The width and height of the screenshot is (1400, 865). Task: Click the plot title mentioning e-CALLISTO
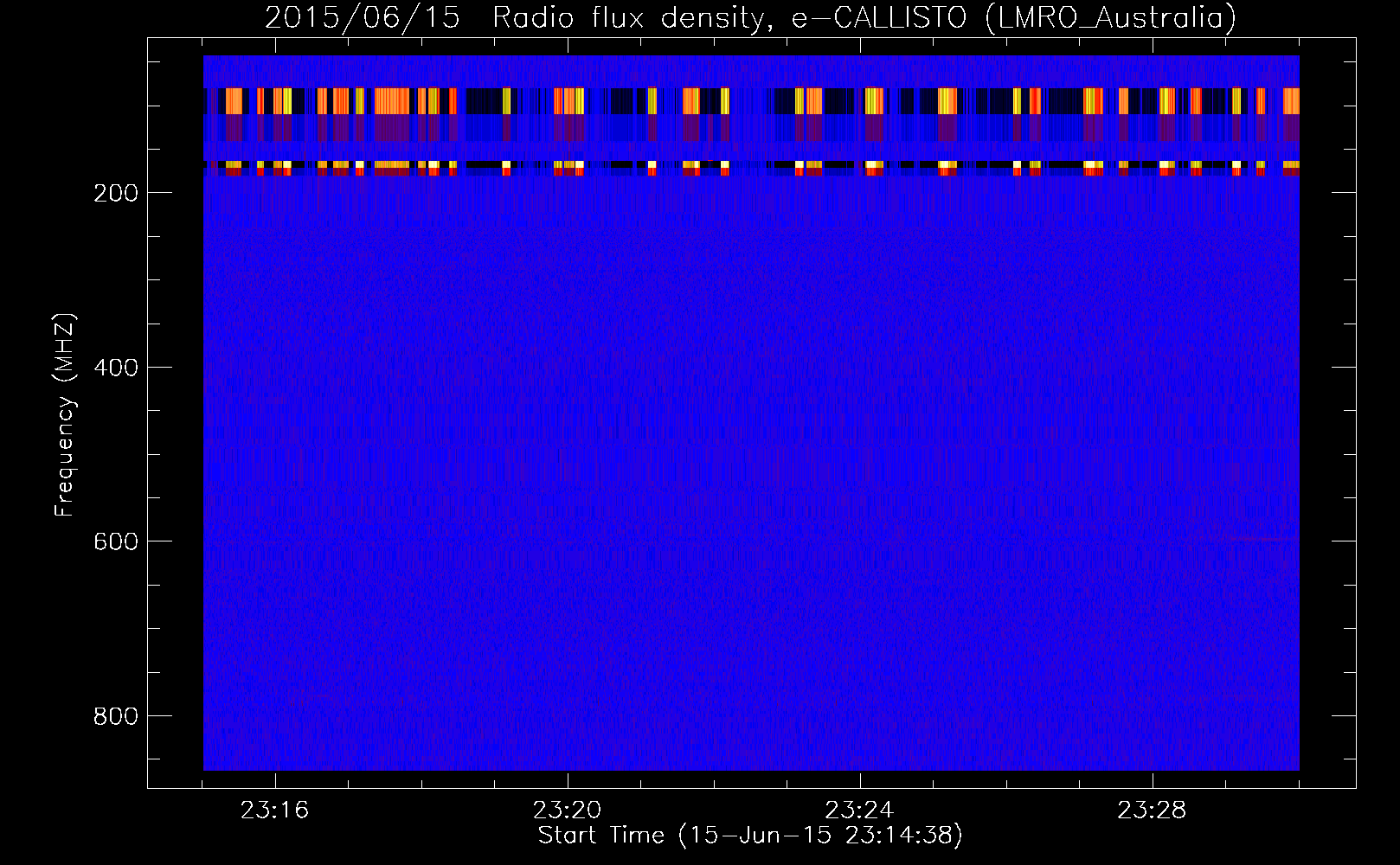(x=750, y=18)
